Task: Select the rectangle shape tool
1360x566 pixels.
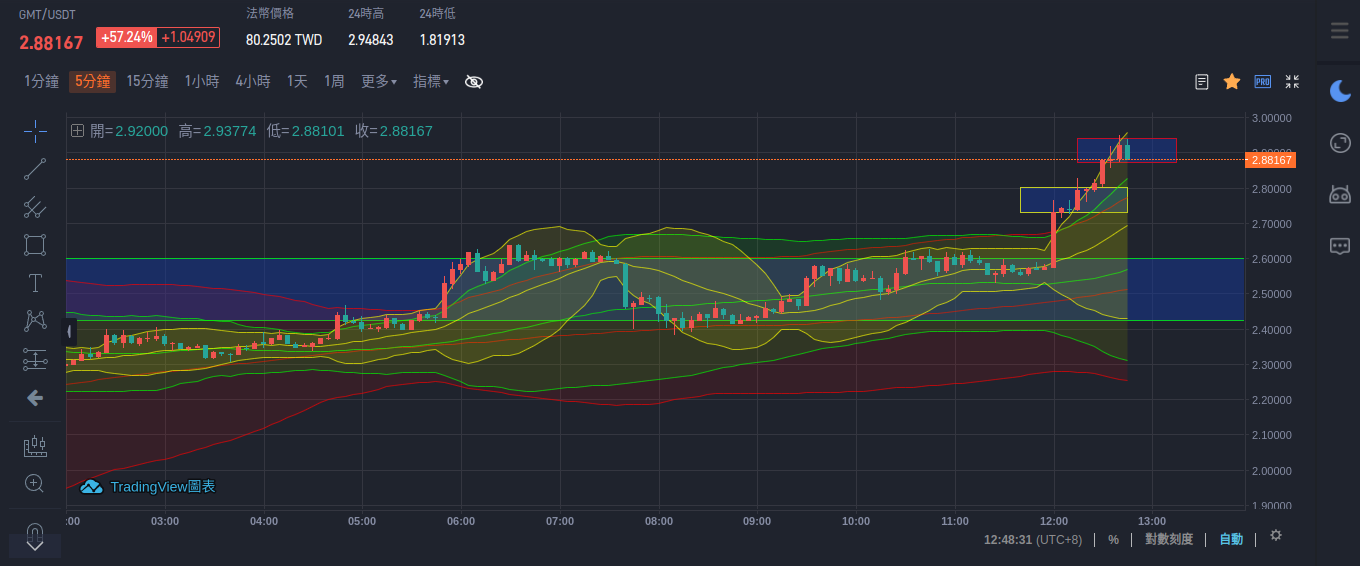Action: pos(35,245)
